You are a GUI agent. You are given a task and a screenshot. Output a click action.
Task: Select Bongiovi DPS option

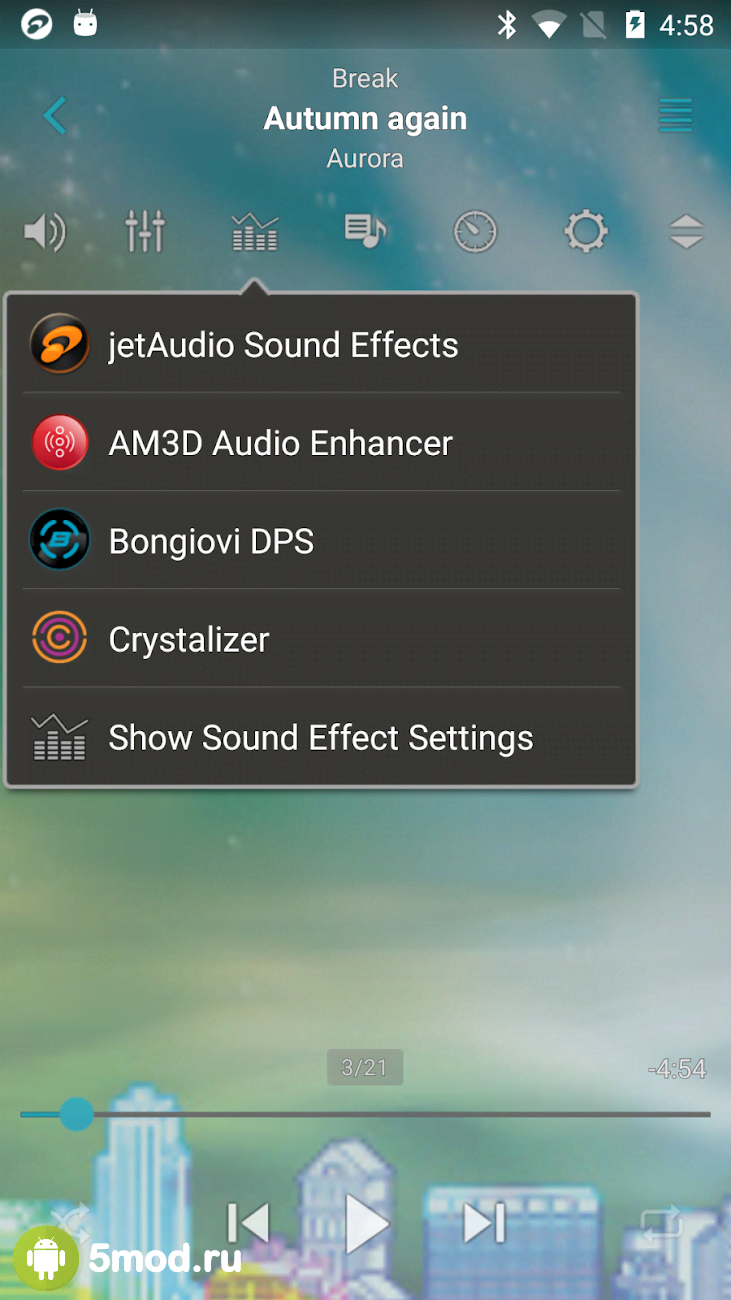click(321, 541)
